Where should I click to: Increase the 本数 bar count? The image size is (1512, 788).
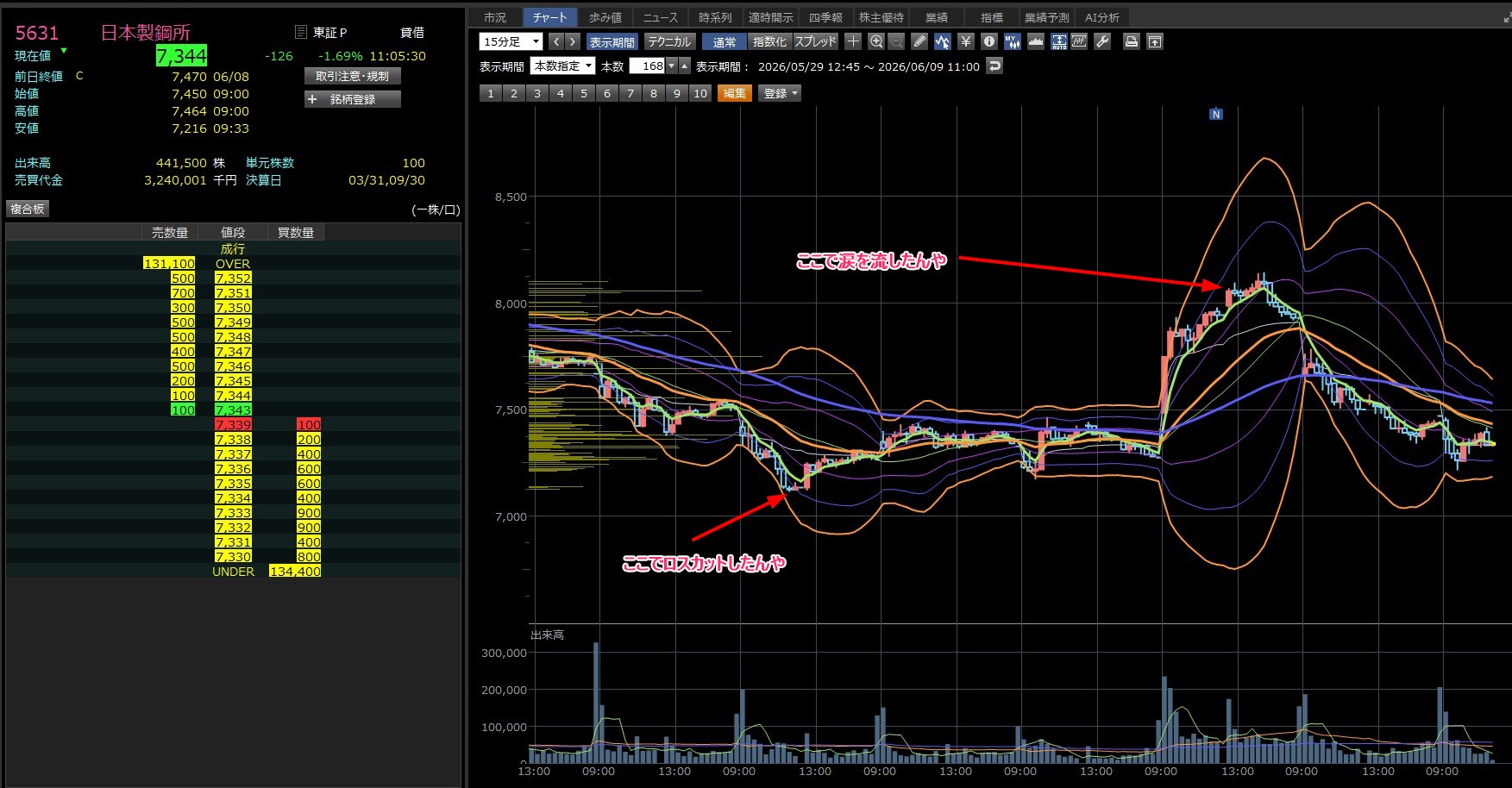(x=685, y=66)
